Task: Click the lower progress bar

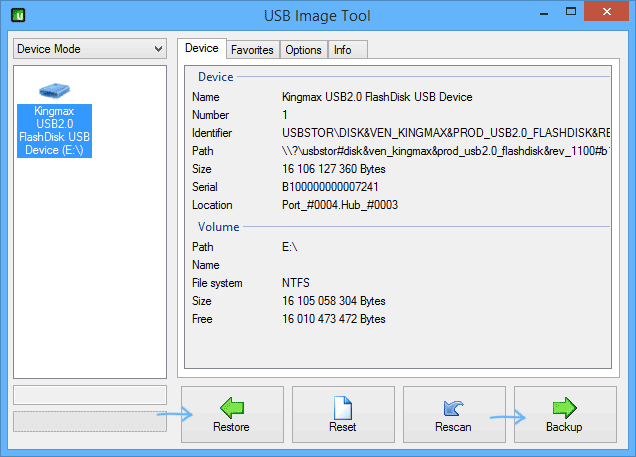Action: 90,421
